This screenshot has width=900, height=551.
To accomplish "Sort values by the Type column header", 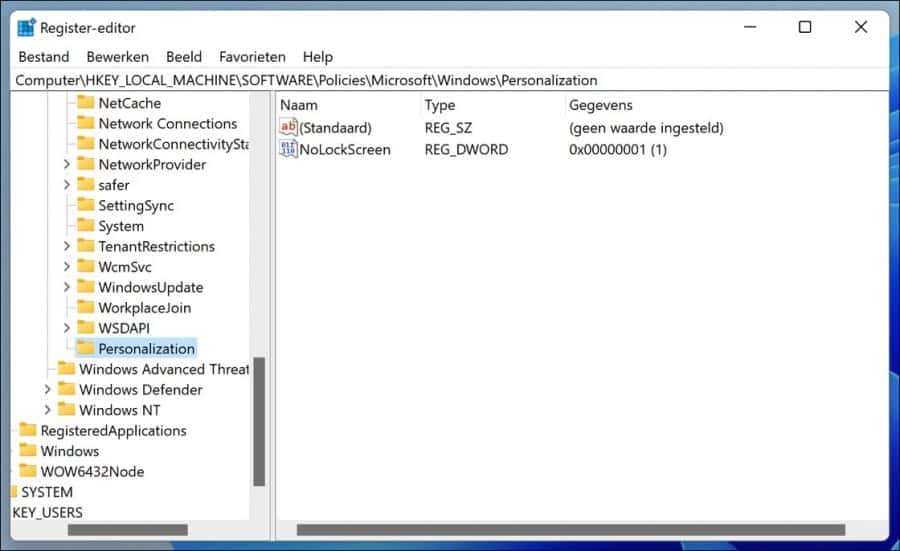I will [440, 105].
